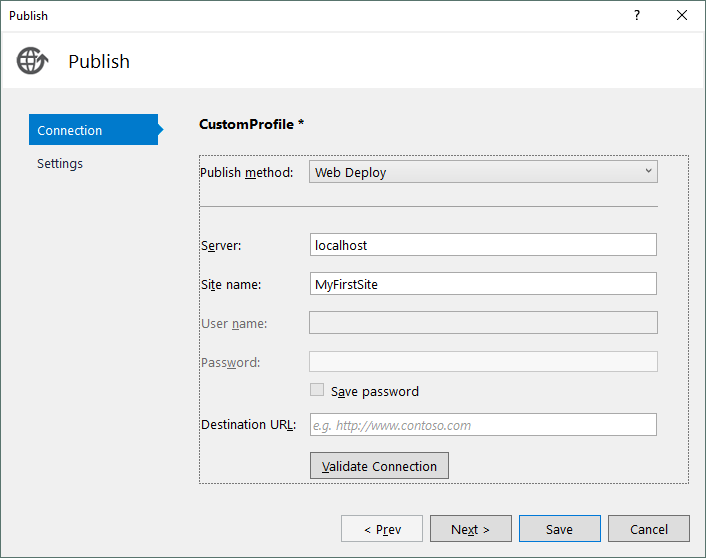The height and width of the screenshot is (558, 706).
Task: Click the Validate Connection button
Action: click(379, 466)
